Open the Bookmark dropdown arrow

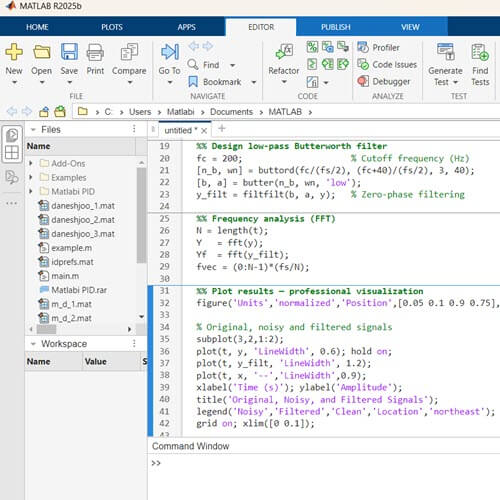(254, 82)
